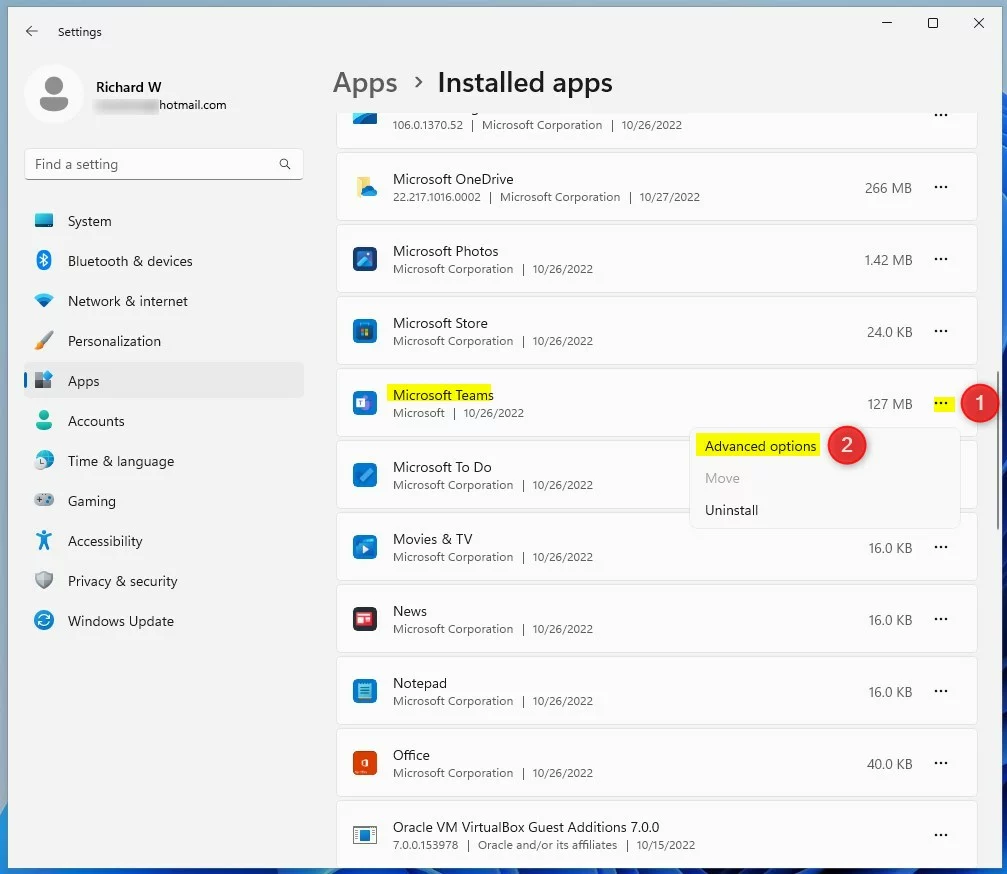Click the News app icon
Screen dimensions: 1007x874
365,620
